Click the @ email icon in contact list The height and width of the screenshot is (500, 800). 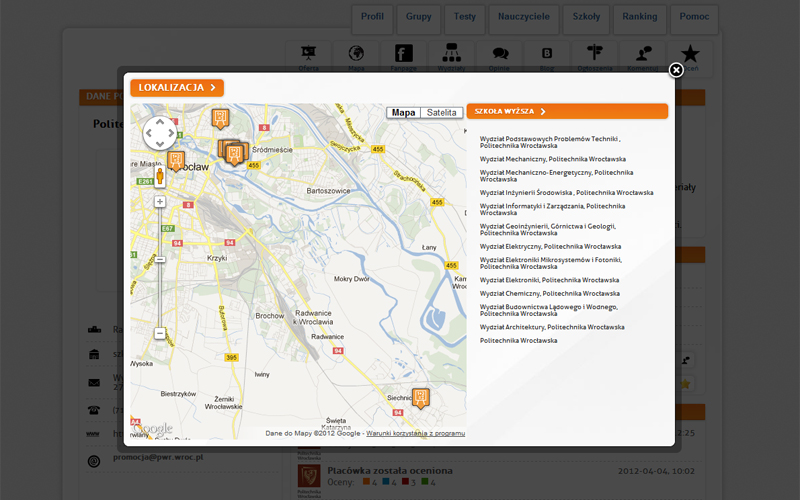[x=94, y=461]
